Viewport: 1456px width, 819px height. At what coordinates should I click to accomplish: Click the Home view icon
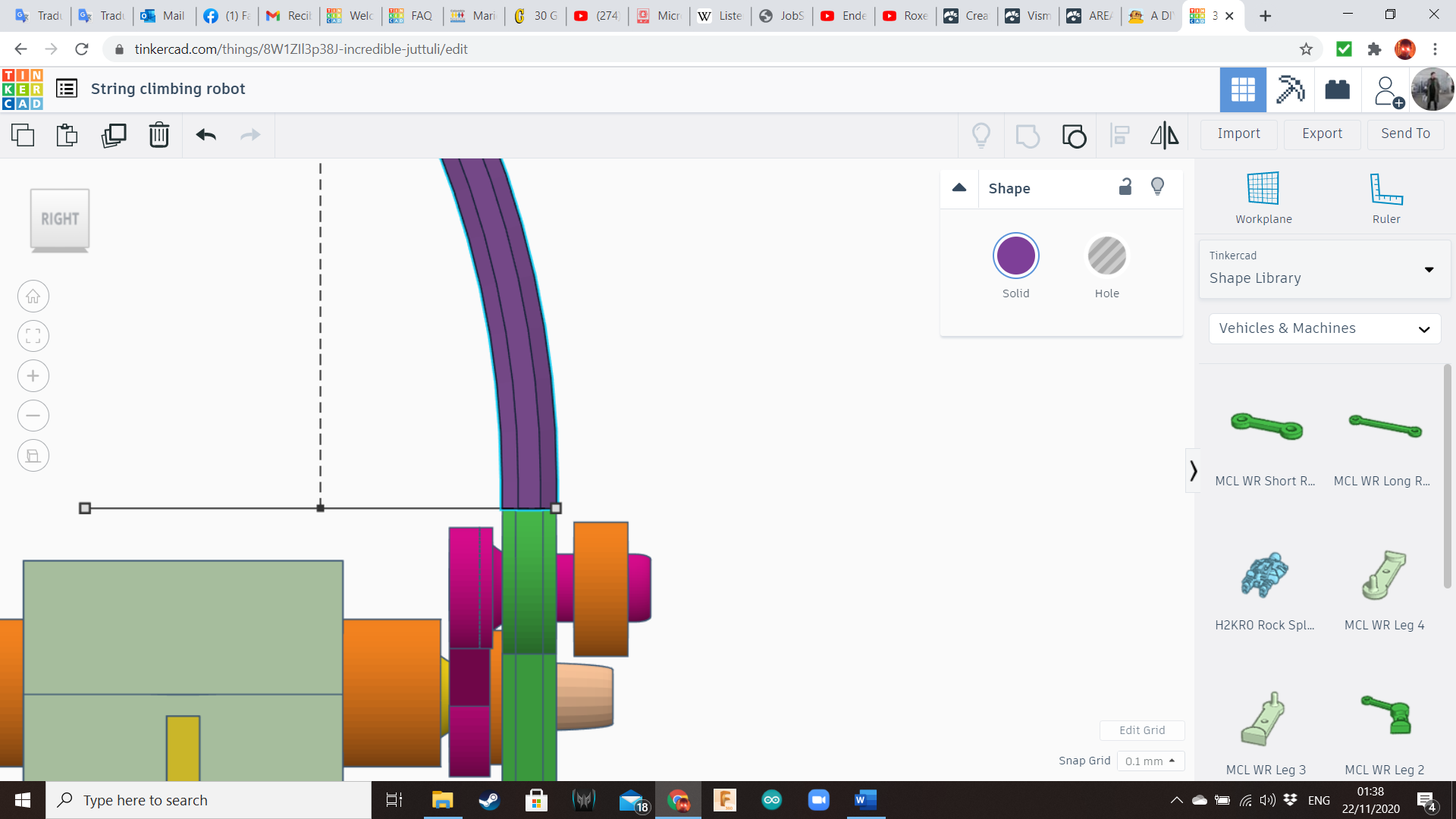pos(33,297)
